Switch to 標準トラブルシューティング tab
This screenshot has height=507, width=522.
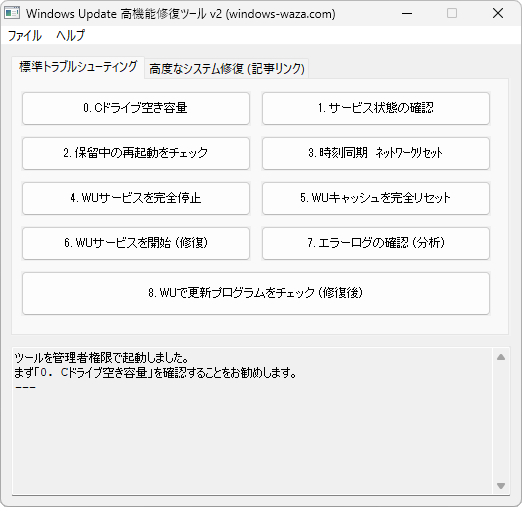78,67
